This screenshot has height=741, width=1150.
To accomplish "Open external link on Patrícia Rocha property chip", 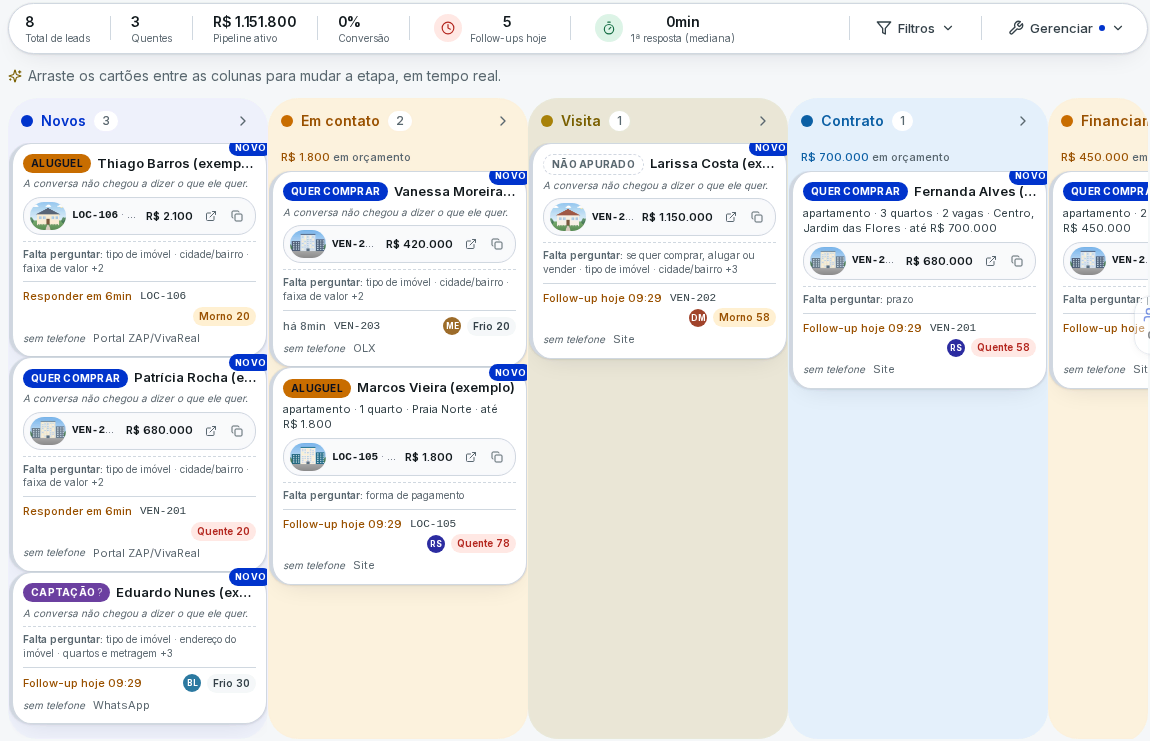I will (211, 431).
